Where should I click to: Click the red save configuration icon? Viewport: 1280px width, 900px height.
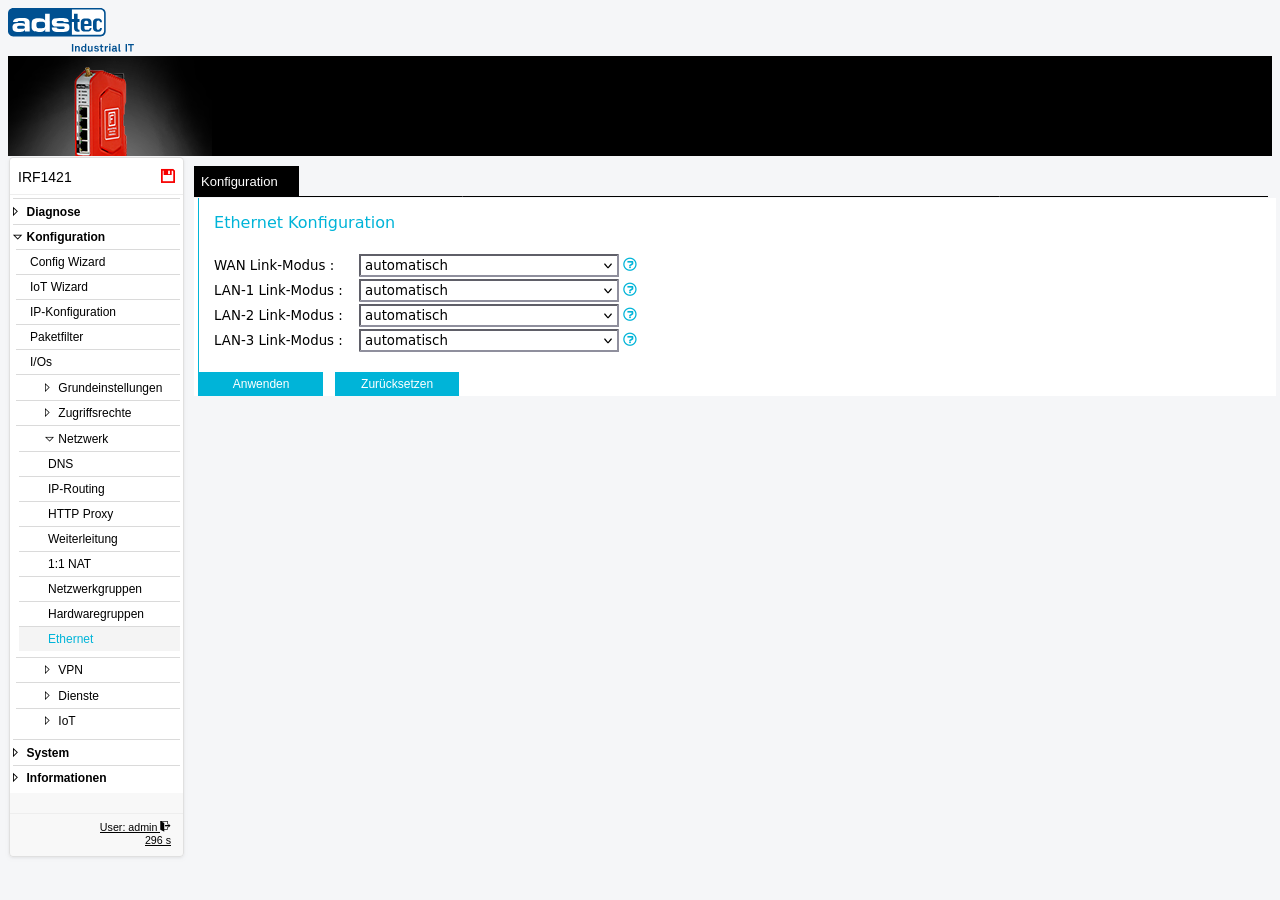168,176
